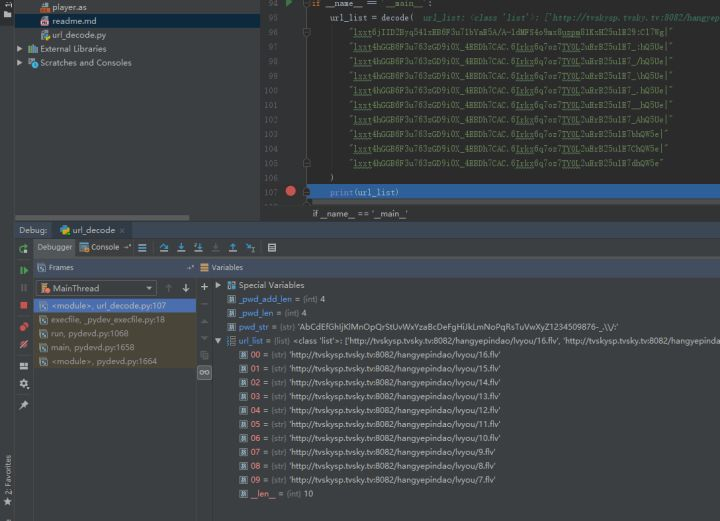Move to previous frame arrow
Screen dimensions: 720x521
[x=169, y=288]
